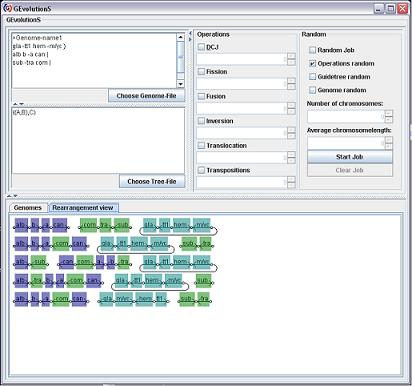Switch to the Genomes tab

28,208
